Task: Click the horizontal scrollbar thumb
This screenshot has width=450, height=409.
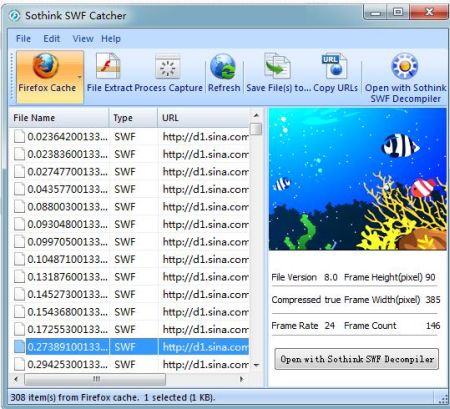Action: (x=95, y=379)
